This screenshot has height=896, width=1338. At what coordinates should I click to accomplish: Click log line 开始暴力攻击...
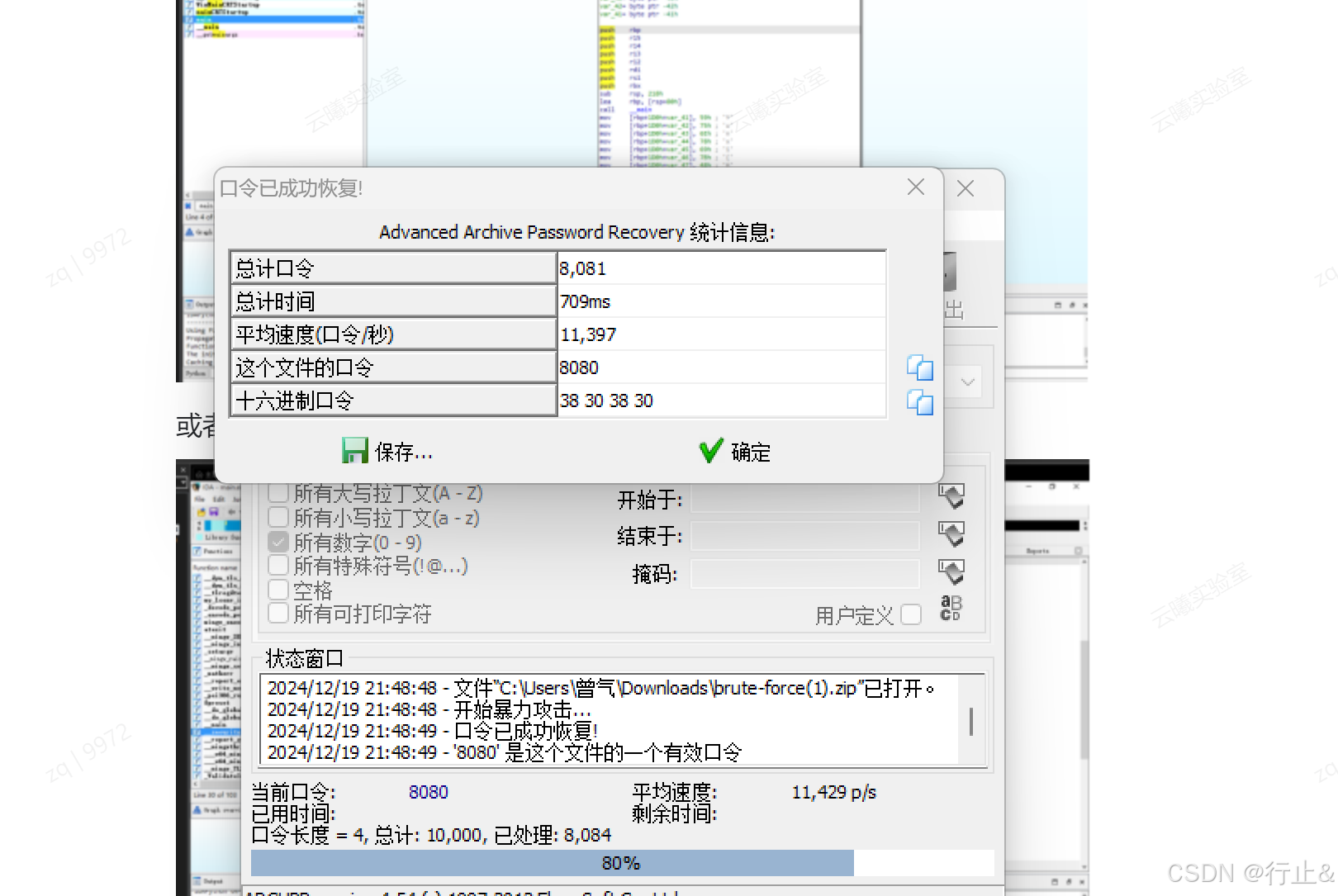[429, 709]
